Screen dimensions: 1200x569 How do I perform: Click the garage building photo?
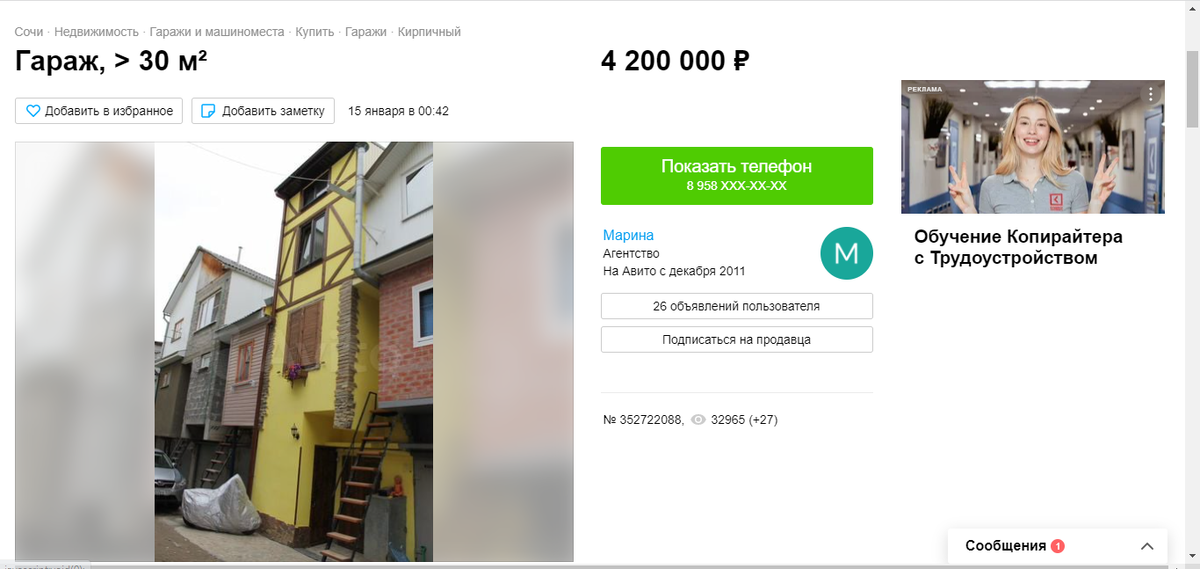tap(294, 351)
